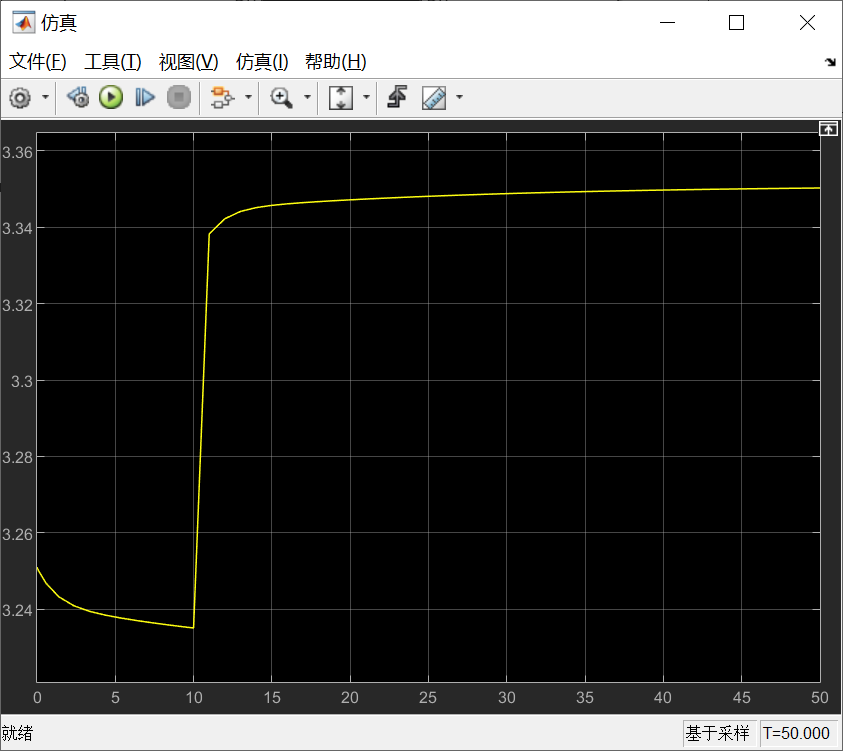The width and height of the screenshot is (843, 751).
Task: Open the scope configuration properties gear
Action: point(20,98)
